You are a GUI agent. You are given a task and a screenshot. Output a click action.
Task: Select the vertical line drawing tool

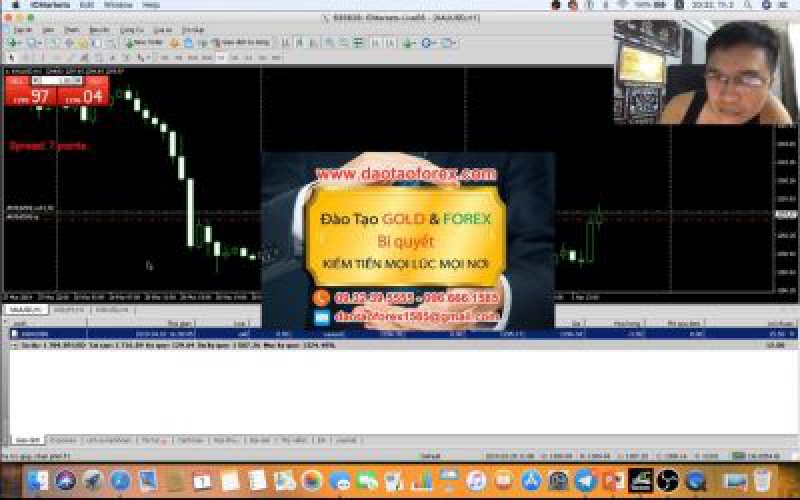click(42, 58)
